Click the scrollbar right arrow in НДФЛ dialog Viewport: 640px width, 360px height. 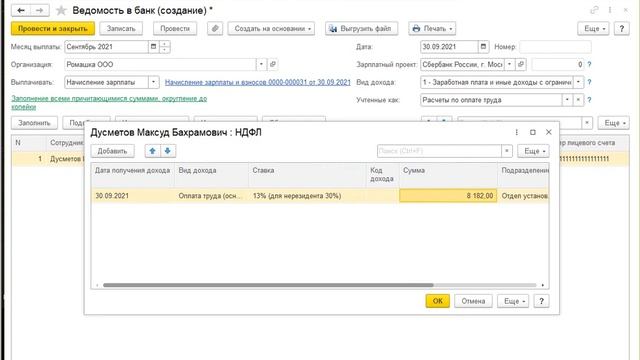pos(542,285)
